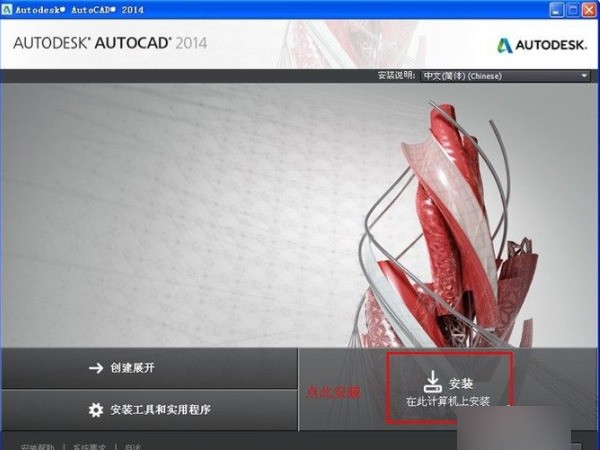Viewport: 600px width, 450px height.
Task: Open the 系统要求 link in the footer
Action: (x=91, y=446)
